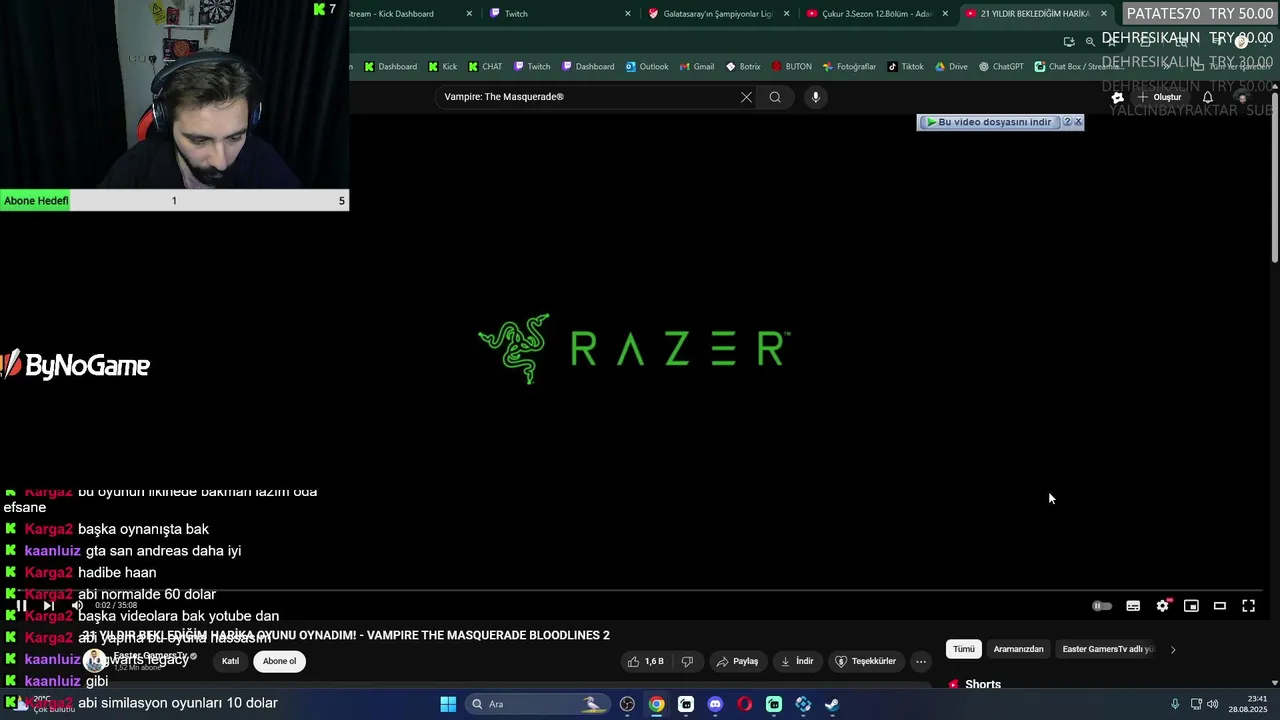Close the video download overlay bar

(x=1078, y=122)
